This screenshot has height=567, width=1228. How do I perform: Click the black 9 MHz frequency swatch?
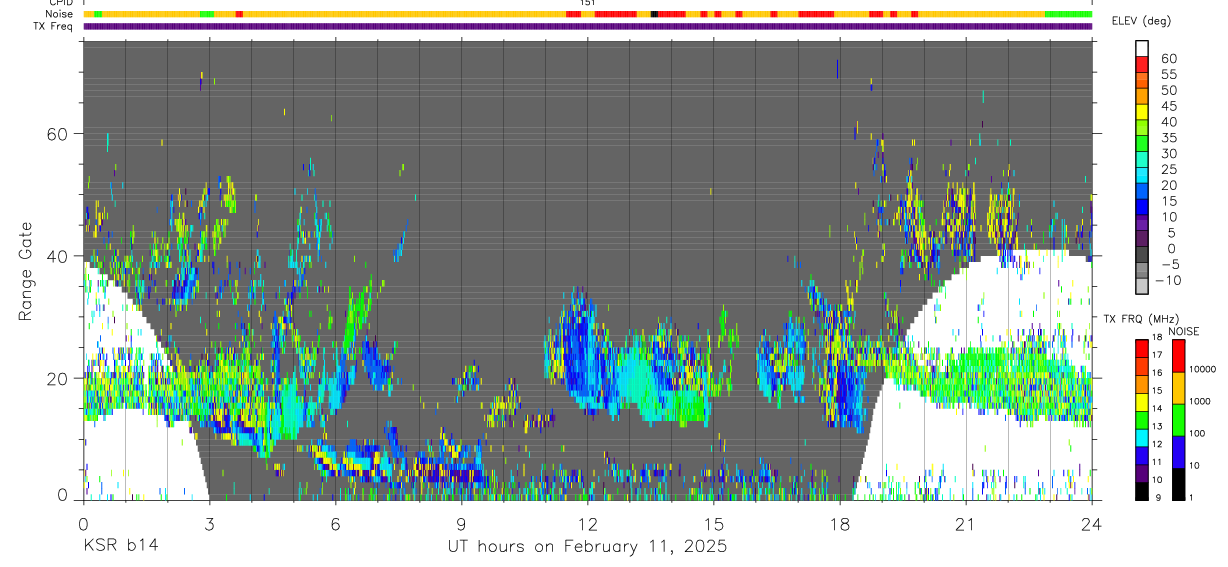[1142, 491]
